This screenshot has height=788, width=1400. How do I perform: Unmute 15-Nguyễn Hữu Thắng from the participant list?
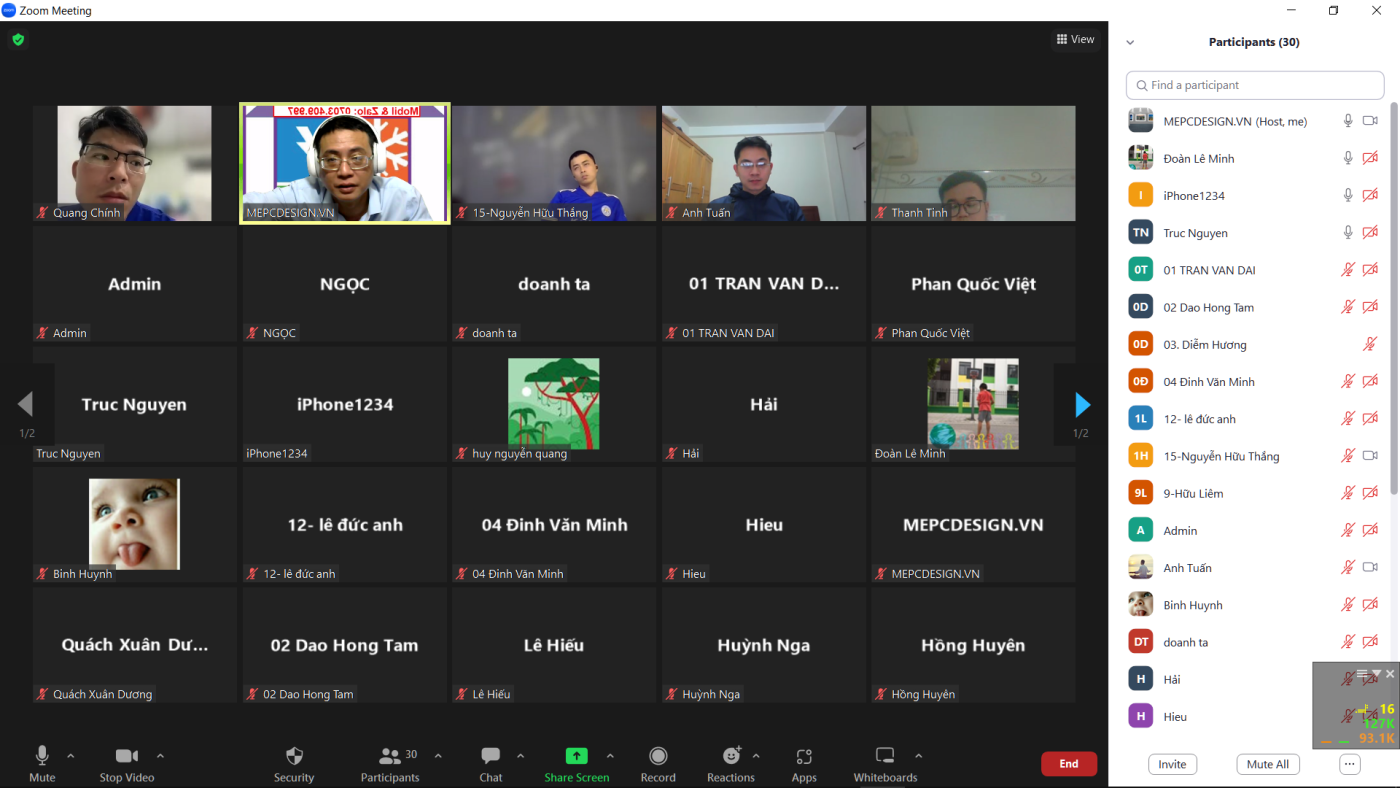[x=1347, y=455]
